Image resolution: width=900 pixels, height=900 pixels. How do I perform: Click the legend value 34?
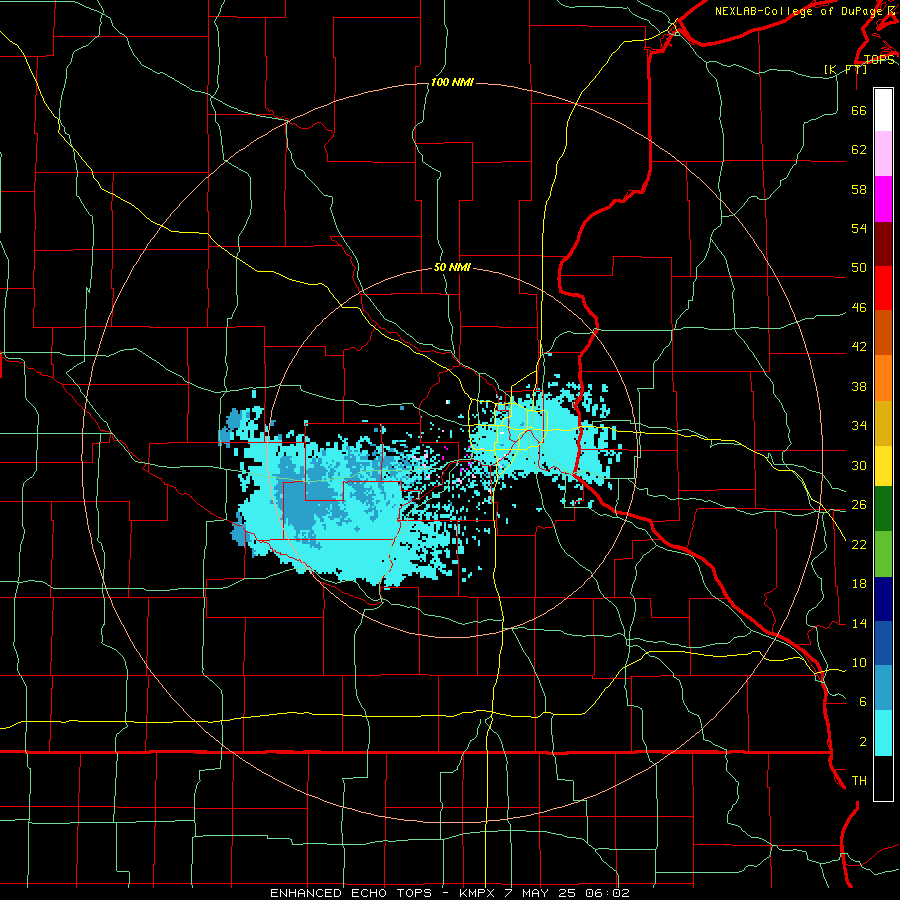pyautogui.click(x=859, y=425)
